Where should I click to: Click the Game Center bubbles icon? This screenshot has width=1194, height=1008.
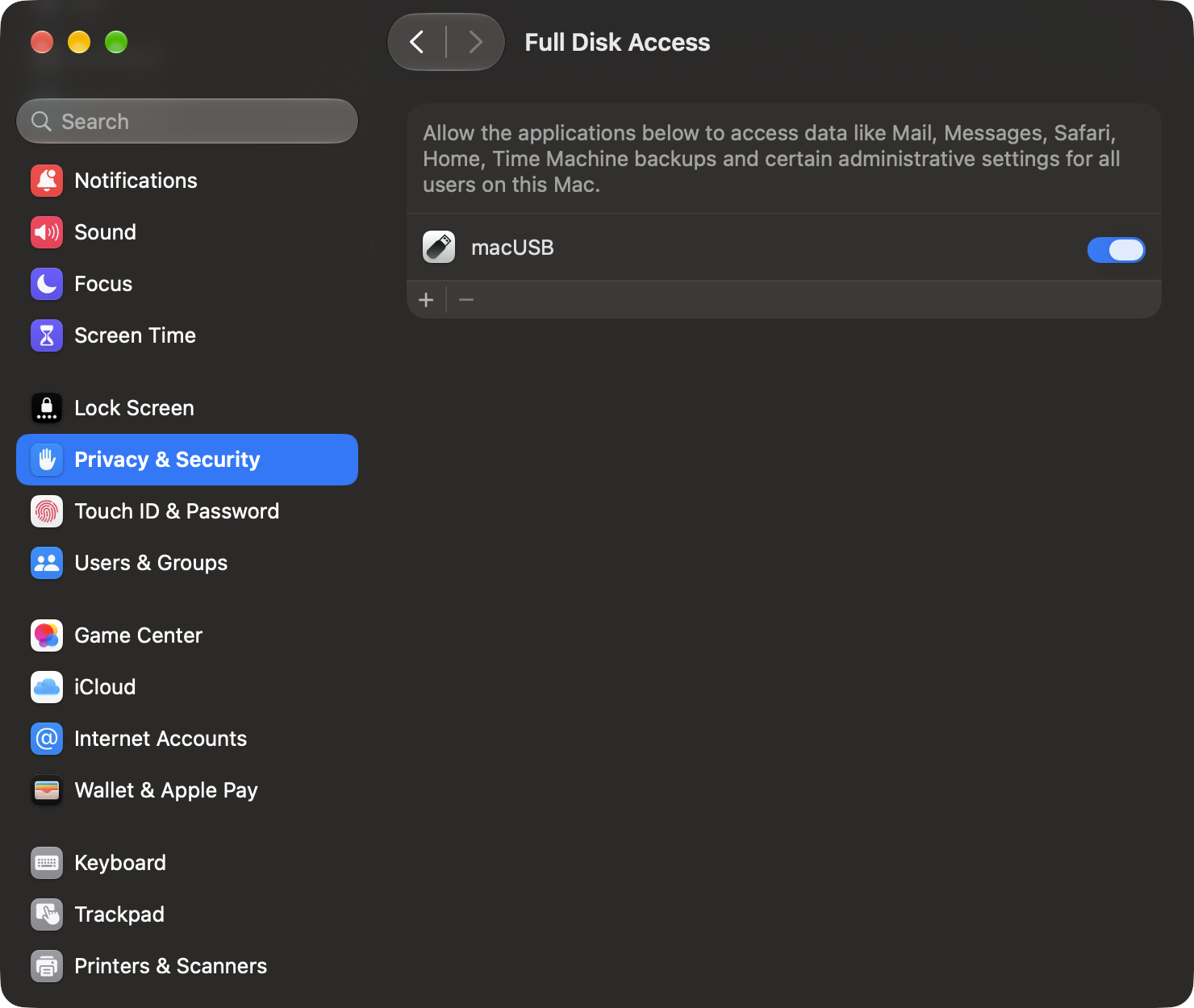pyautogui.click(x=47, y=635)
